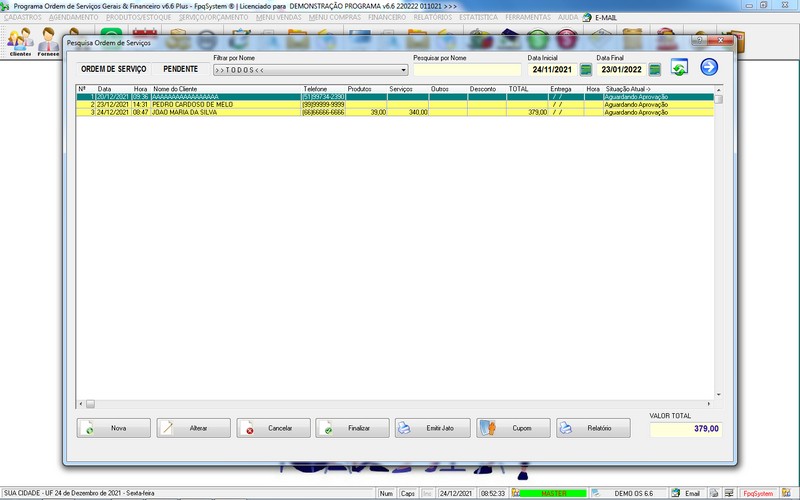Click the grid's horizontal scroll right arrow

(709, 404)
